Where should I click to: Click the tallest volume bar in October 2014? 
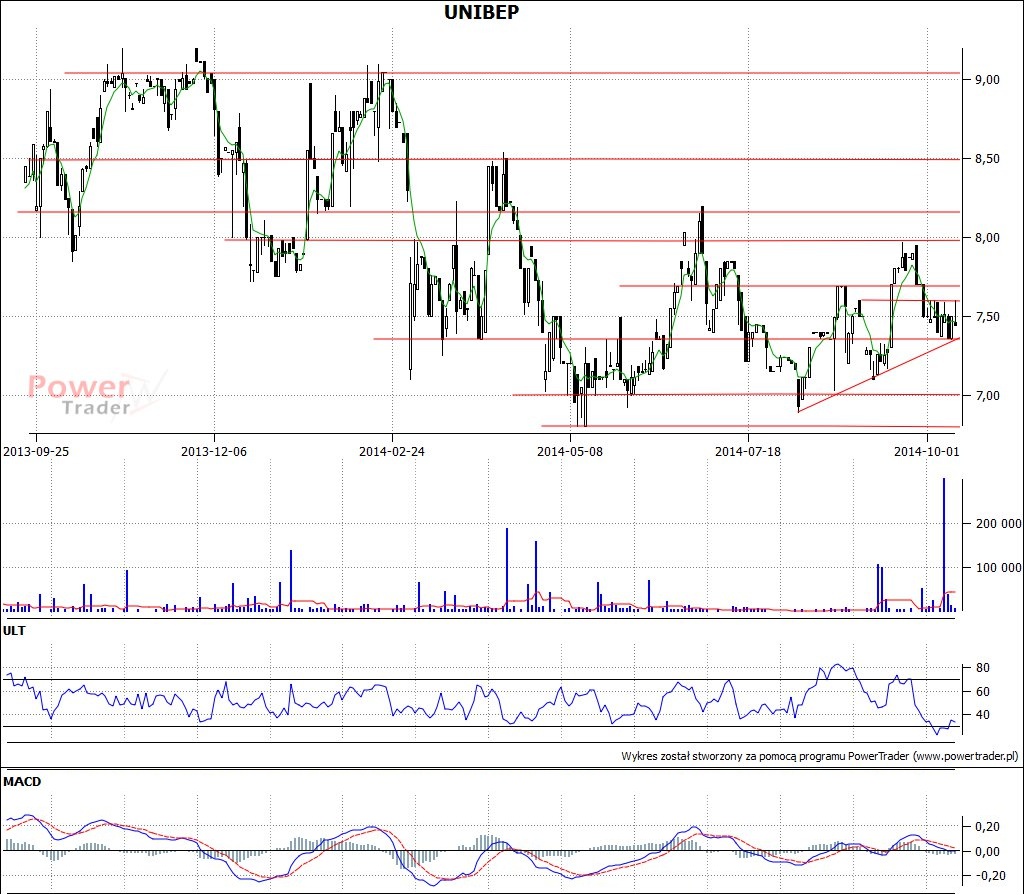[944, 545]
